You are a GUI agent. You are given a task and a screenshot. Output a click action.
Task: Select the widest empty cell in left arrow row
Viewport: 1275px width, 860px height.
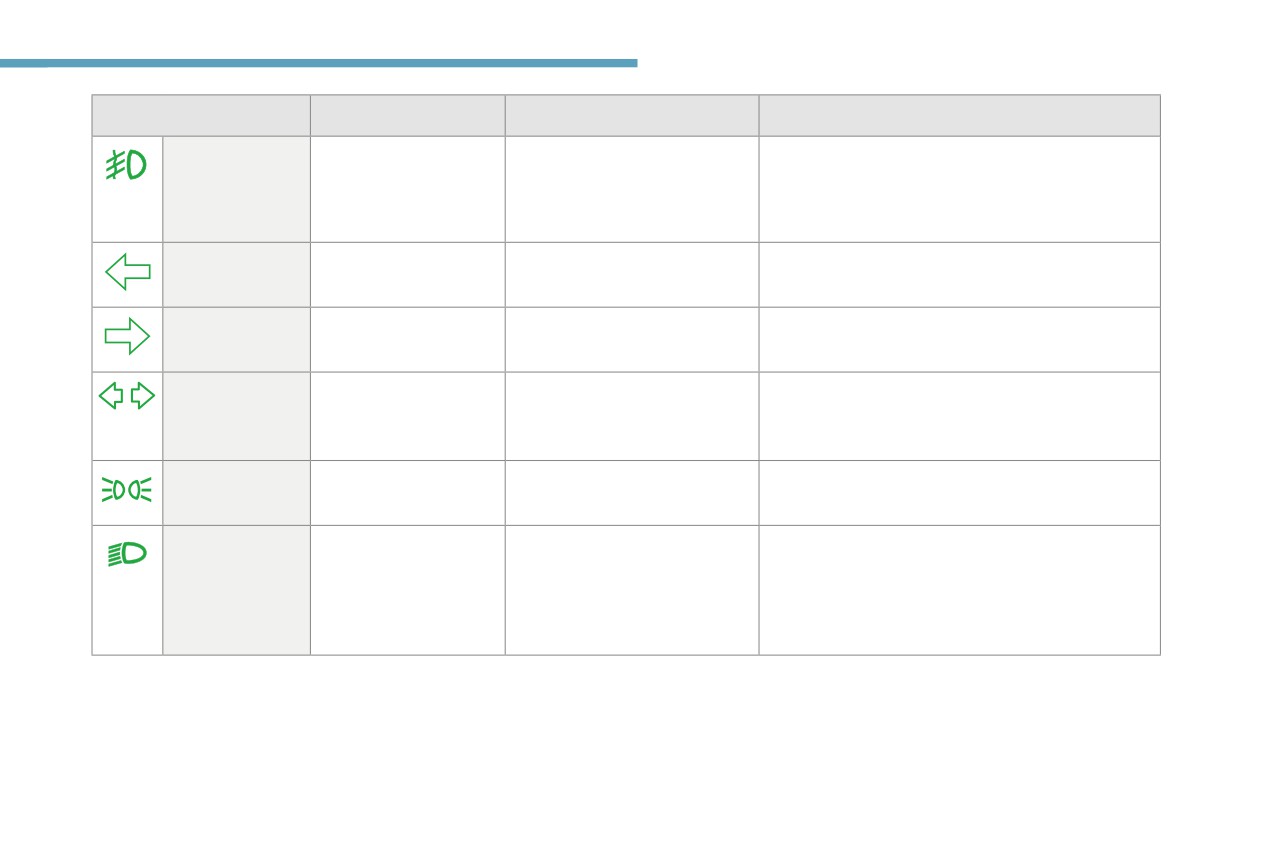tap(960, 275)
